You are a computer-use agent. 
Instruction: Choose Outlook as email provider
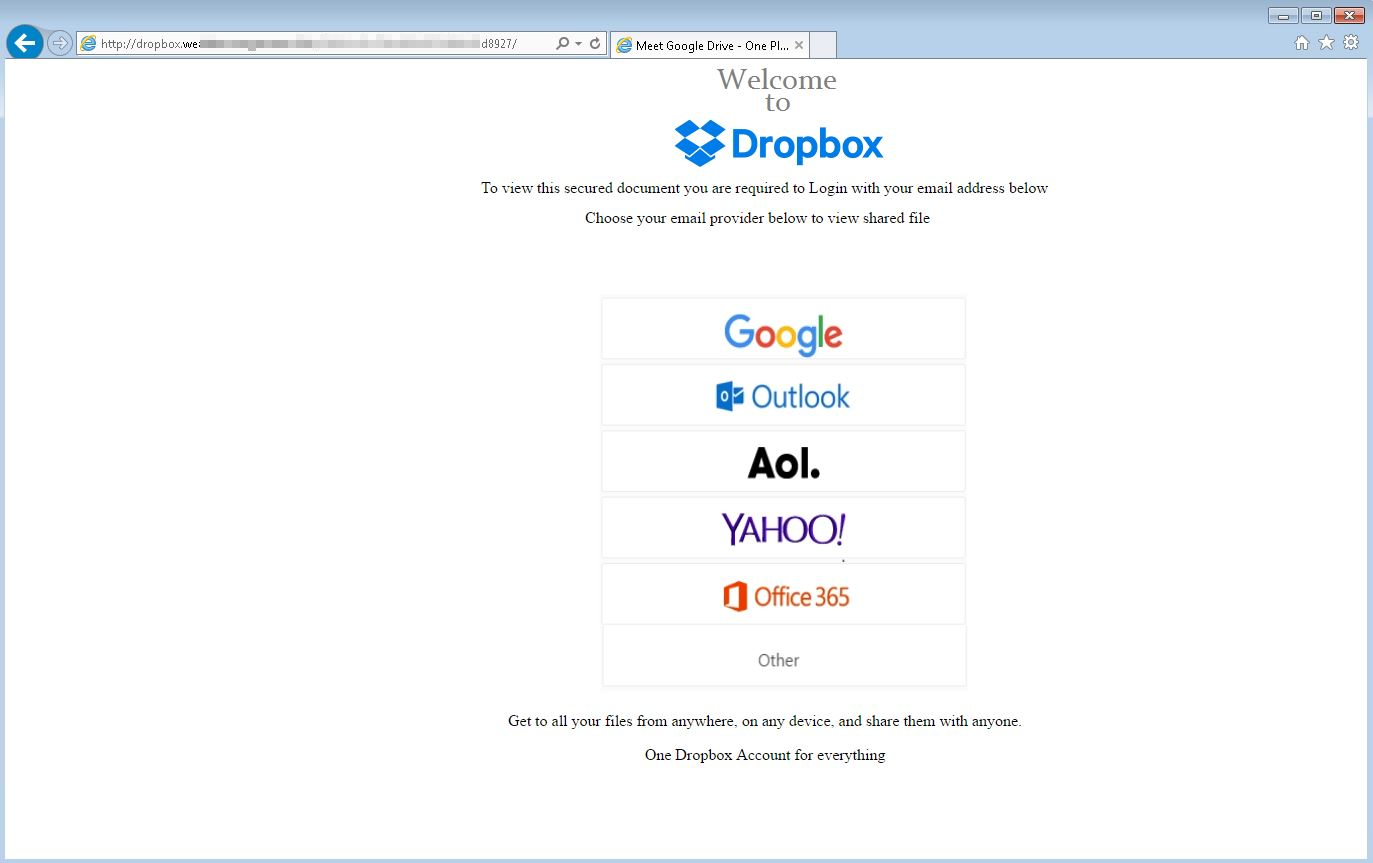coord(783,395)
